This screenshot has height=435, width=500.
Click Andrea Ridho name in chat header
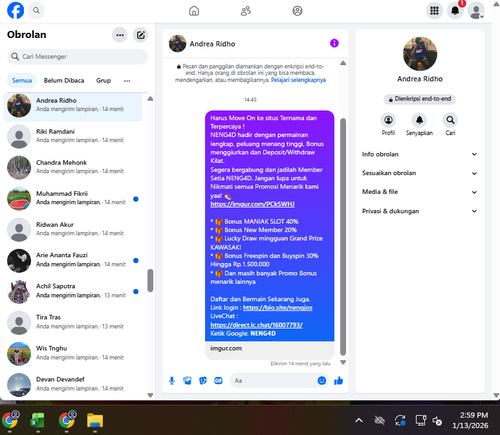[x=212, y=44]
